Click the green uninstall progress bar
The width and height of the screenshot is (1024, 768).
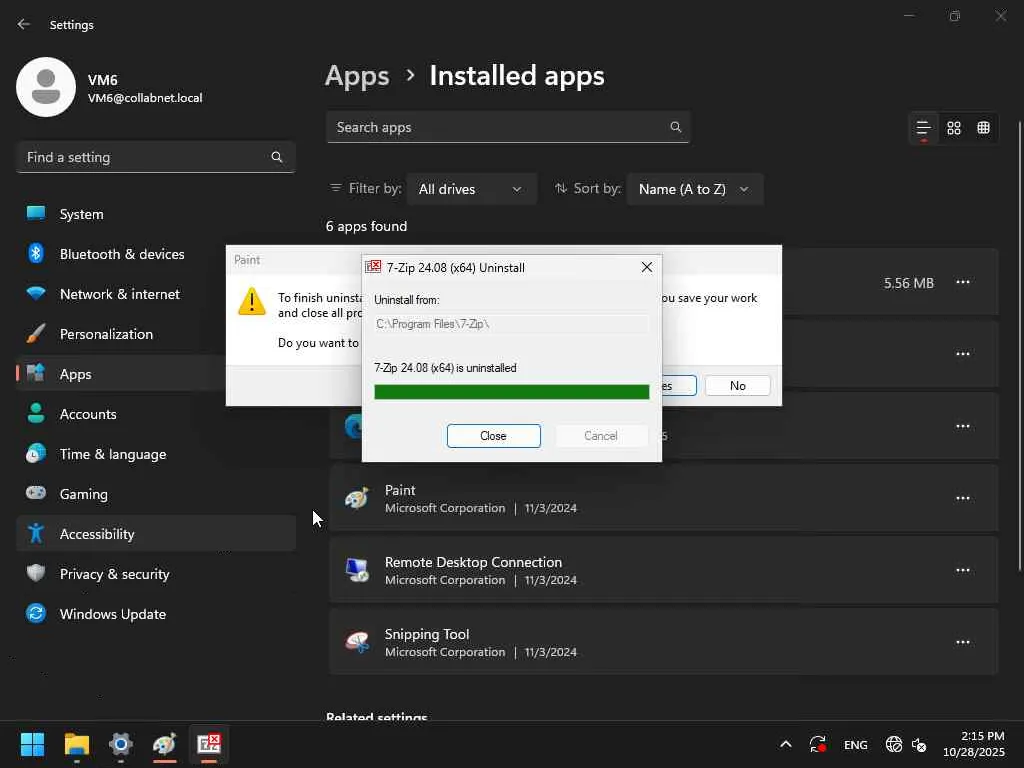(x=511, y=392)
